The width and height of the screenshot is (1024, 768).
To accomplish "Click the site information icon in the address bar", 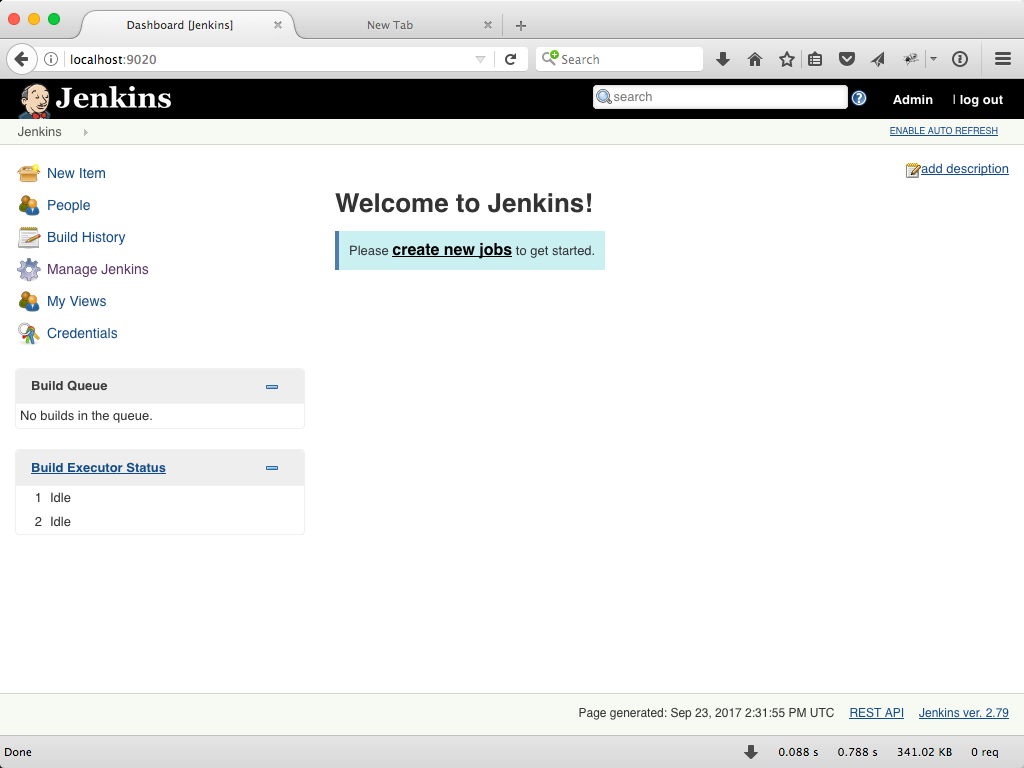I will (51, 59).
